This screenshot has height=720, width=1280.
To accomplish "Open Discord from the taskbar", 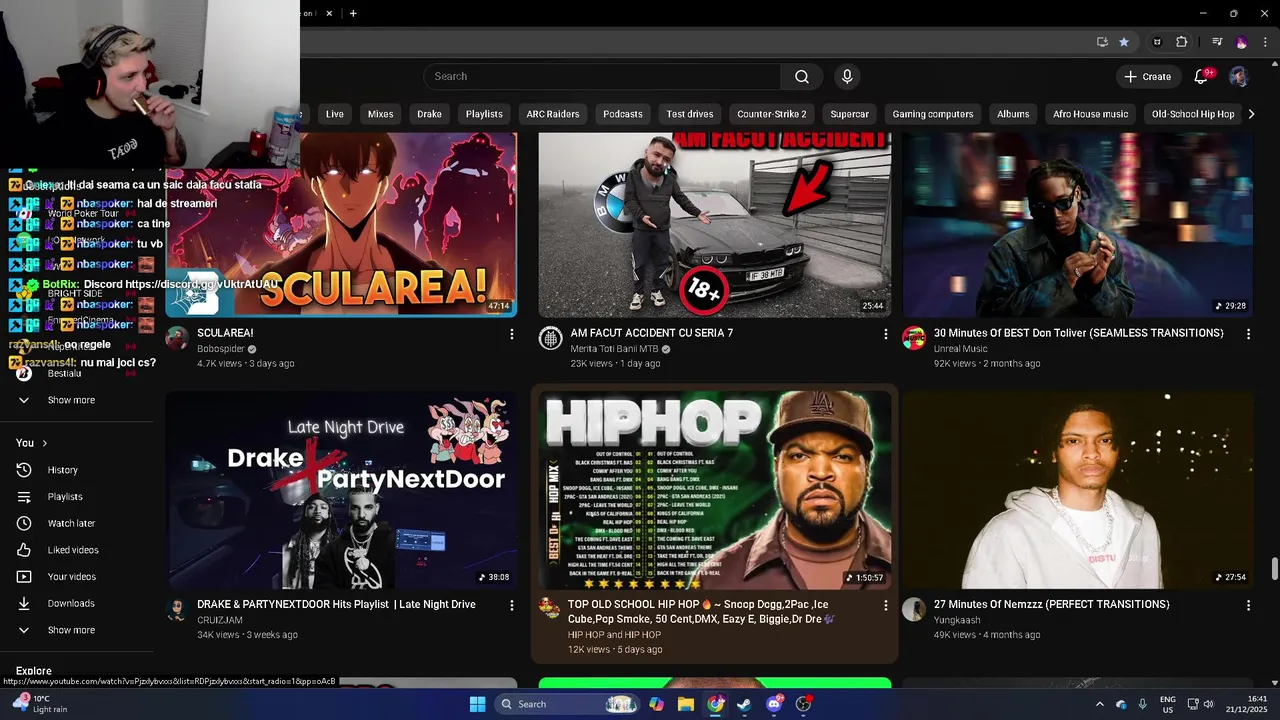I will coord(773,704).
